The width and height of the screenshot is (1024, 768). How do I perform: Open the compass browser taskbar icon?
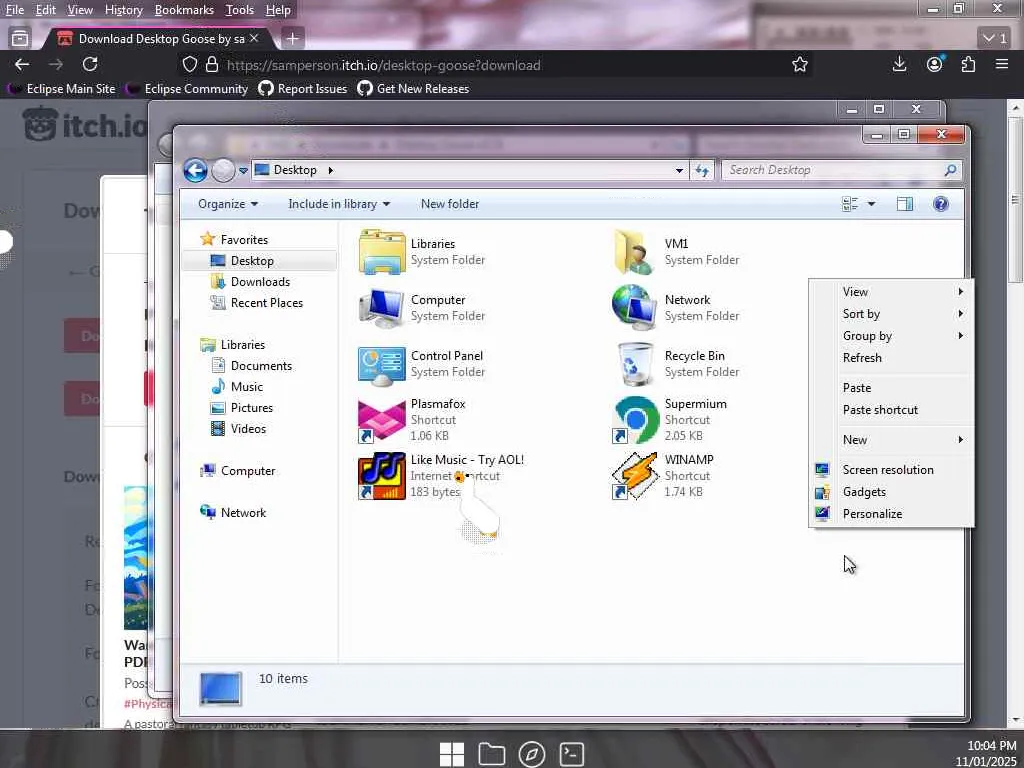(x=532, y=754)
